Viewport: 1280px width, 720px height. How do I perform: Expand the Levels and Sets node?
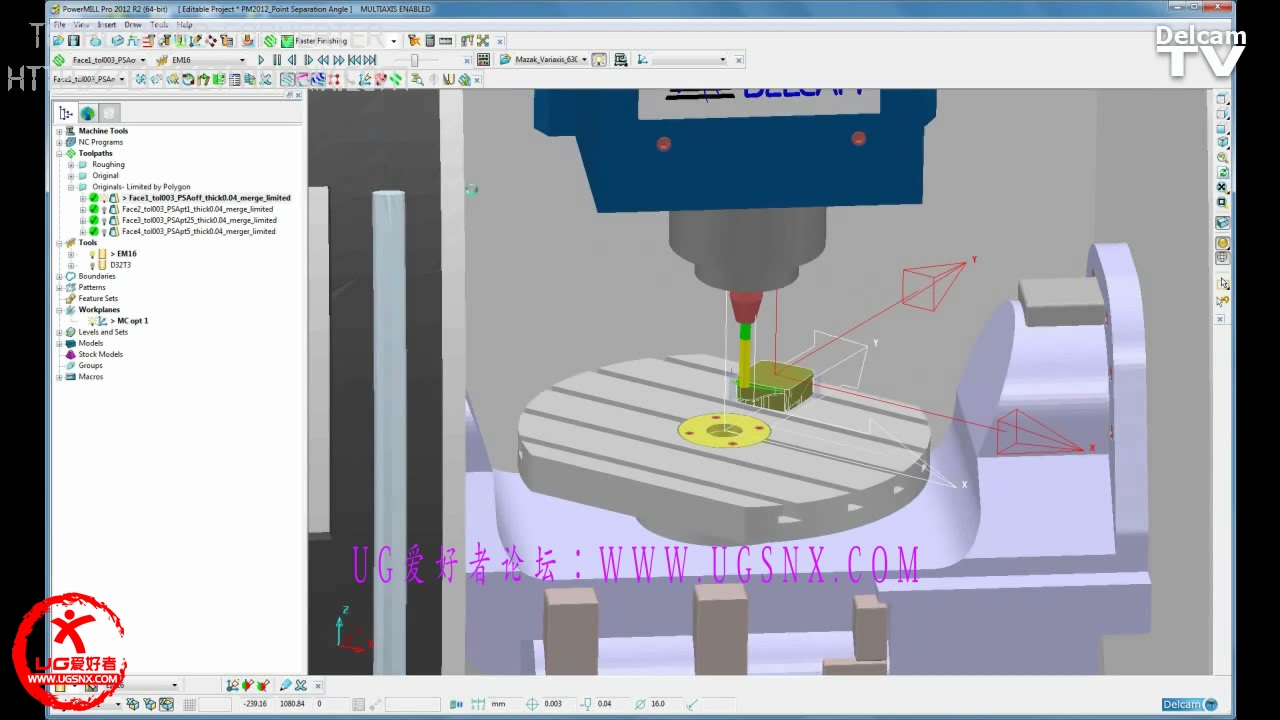coord(59,332)
